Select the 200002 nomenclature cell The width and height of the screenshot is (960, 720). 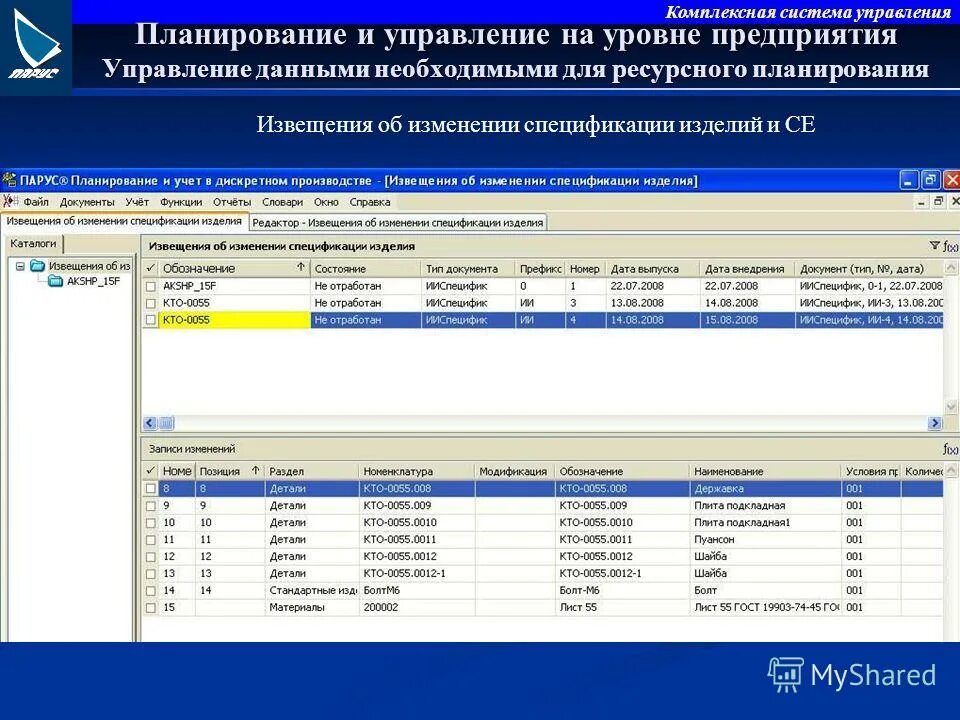point(417,608)
